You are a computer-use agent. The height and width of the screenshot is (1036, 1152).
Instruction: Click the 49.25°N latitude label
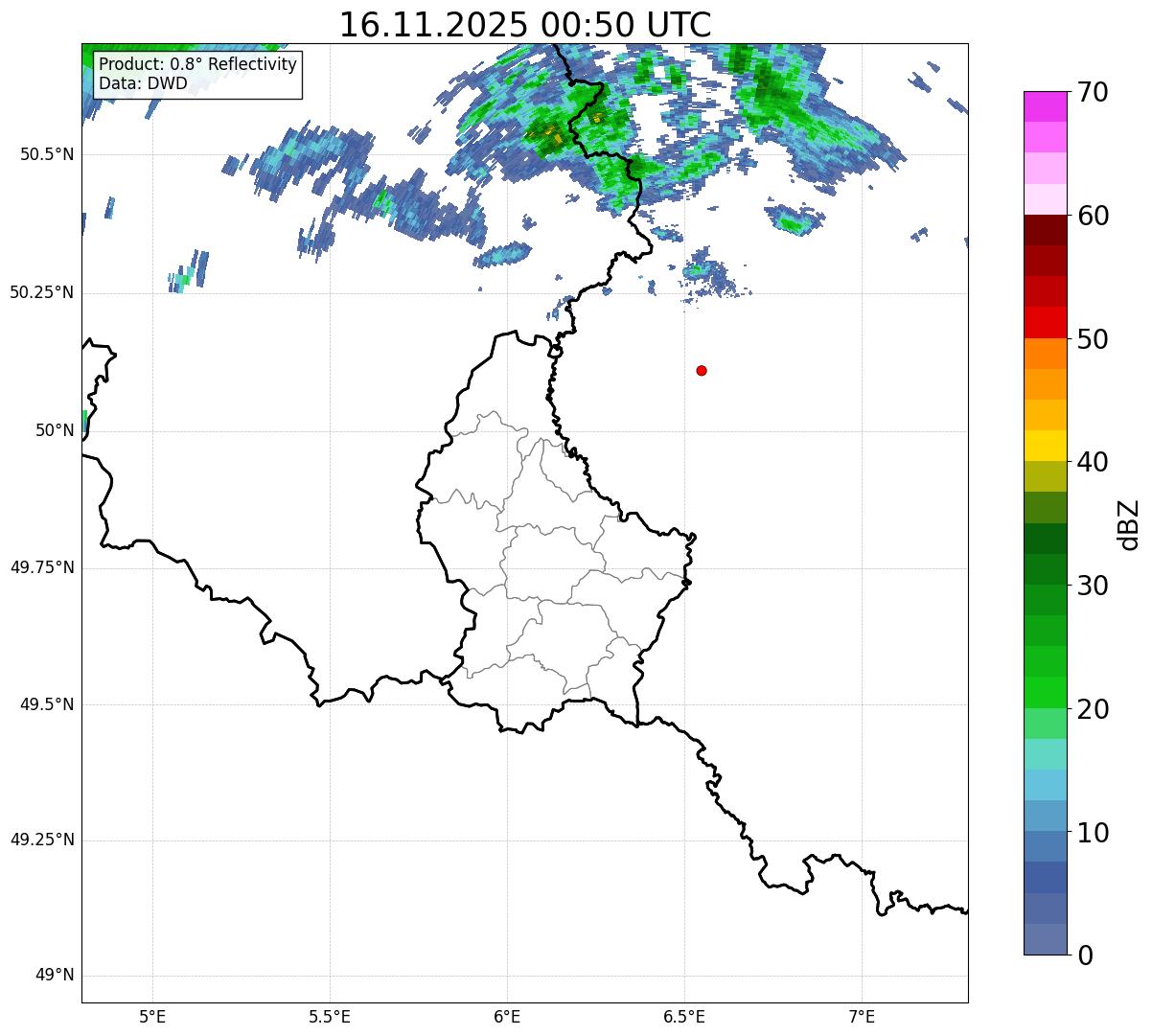point(42,840)
